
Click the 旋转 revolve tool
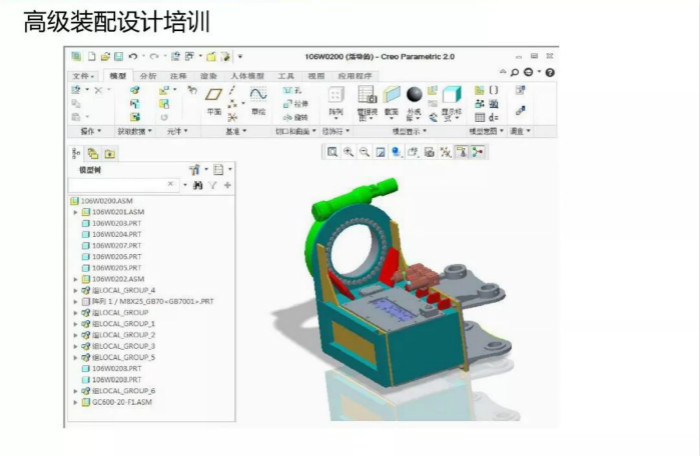[x=296, y=117]
